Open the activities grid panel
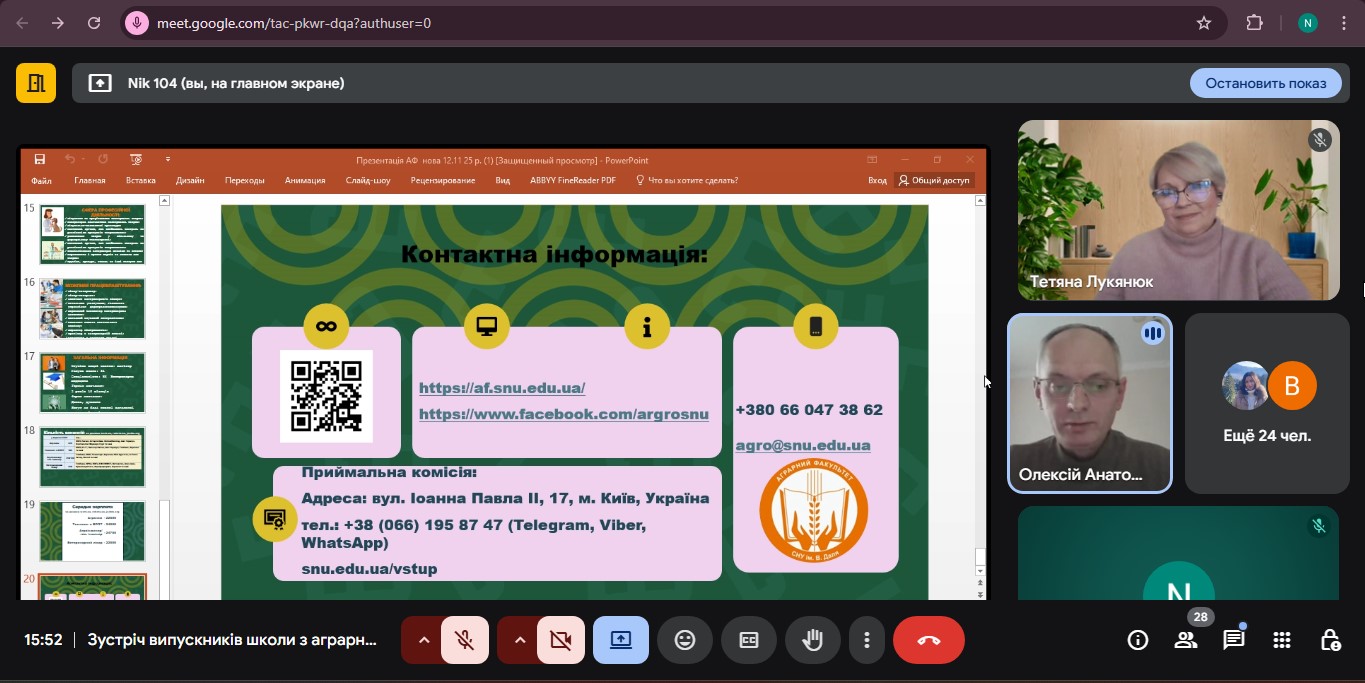Viewport: 1365px width, 683px height. pyautogui.click(x=1282, y=640)
